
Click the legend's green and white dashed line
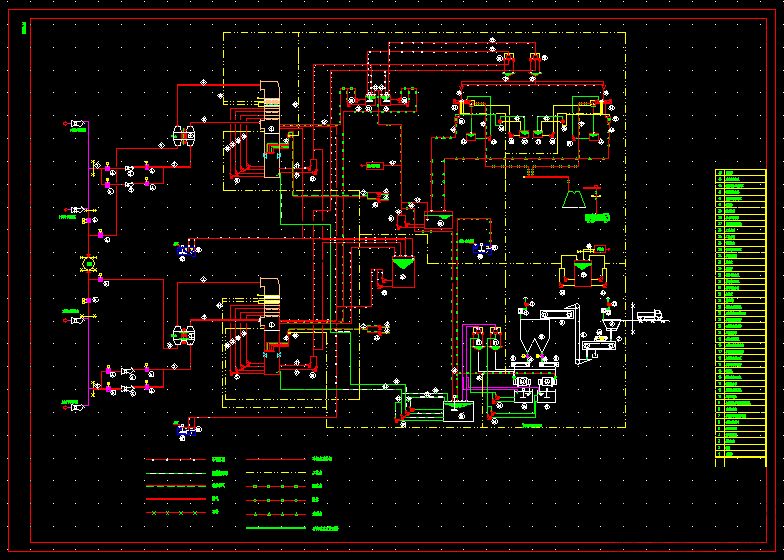click(x=176, y=473)
